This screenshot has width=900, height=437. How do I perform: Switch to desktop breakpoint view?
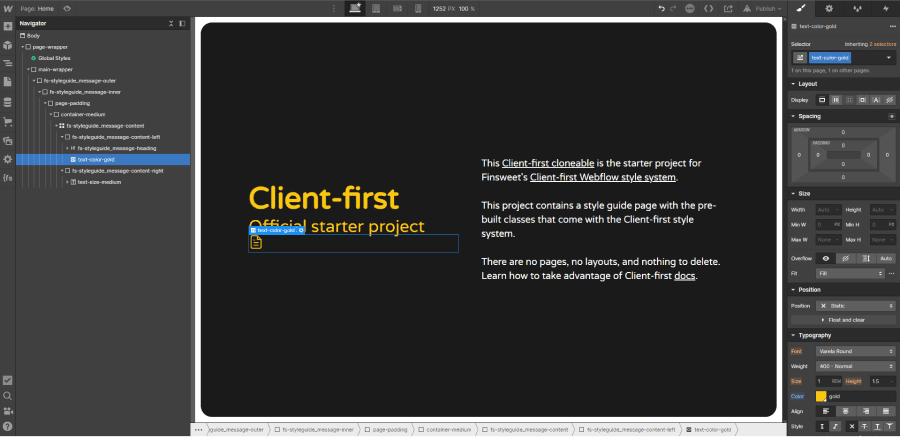[355, 9]
